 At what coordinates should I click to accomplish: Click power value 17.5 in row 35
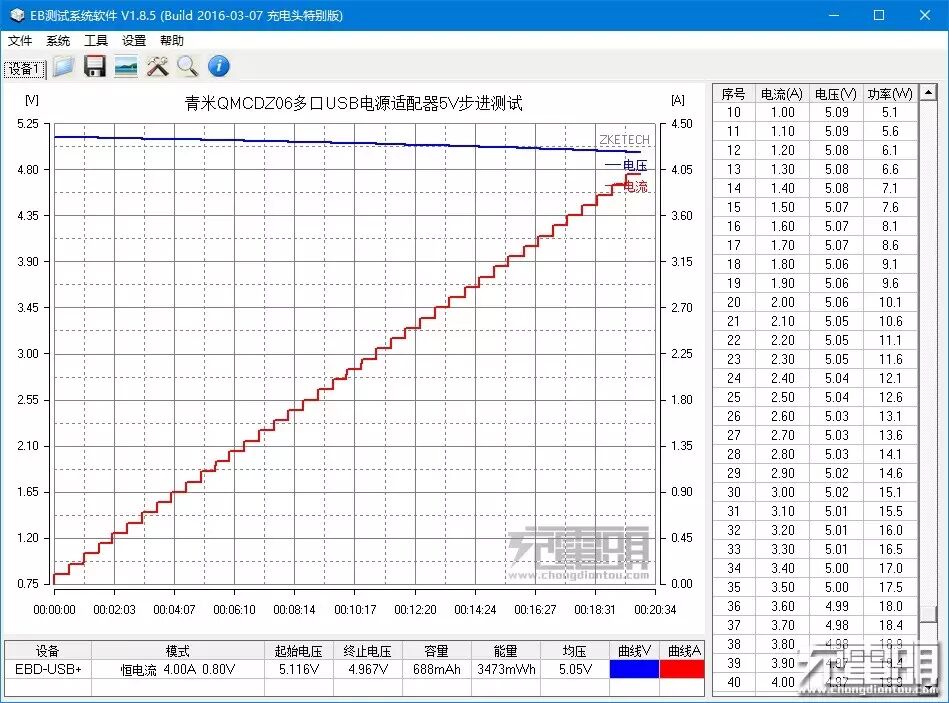click(890, 587)
